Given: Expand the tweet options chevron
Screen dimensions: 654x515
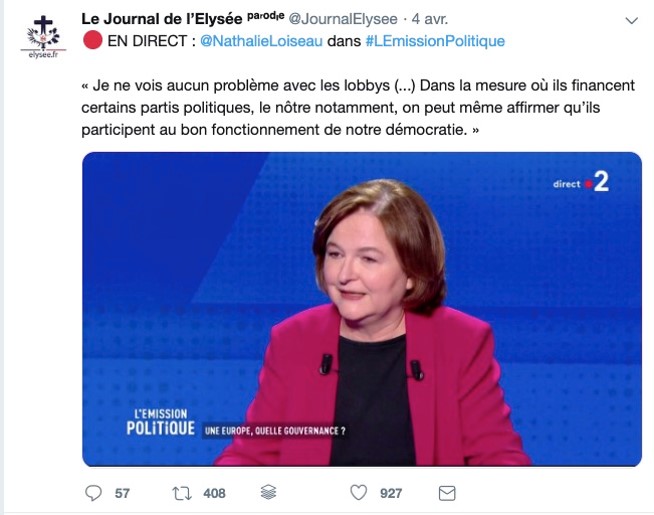Looking at the screenshot, I should pos(632,20).
